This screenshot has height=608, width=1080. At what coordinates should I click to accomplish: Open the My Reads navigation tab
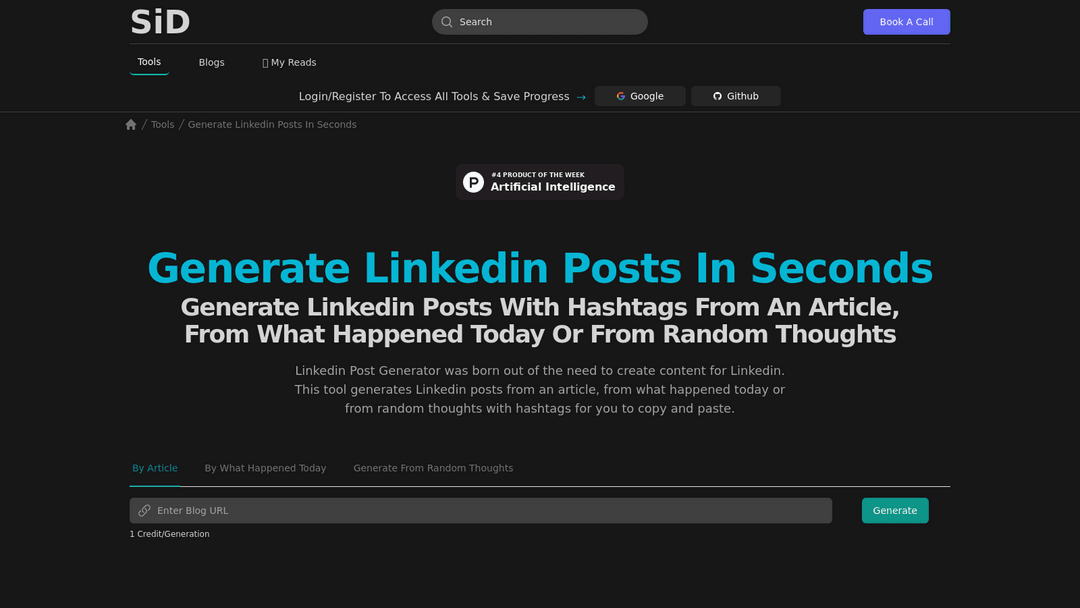point(289,63)
